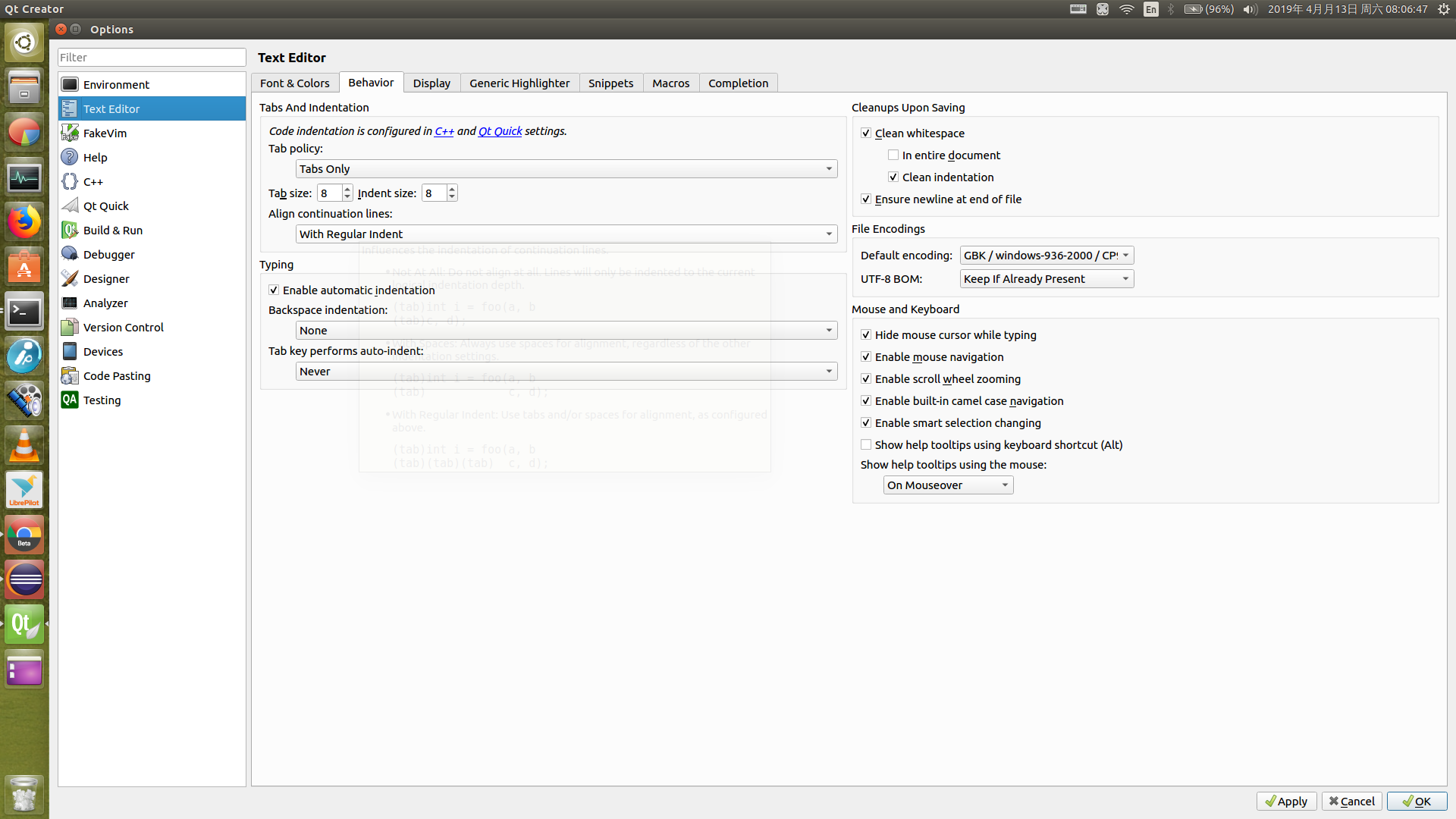Switch to the Snippets tab
This screenshot has width=1456, height=819.
point(610,83)
